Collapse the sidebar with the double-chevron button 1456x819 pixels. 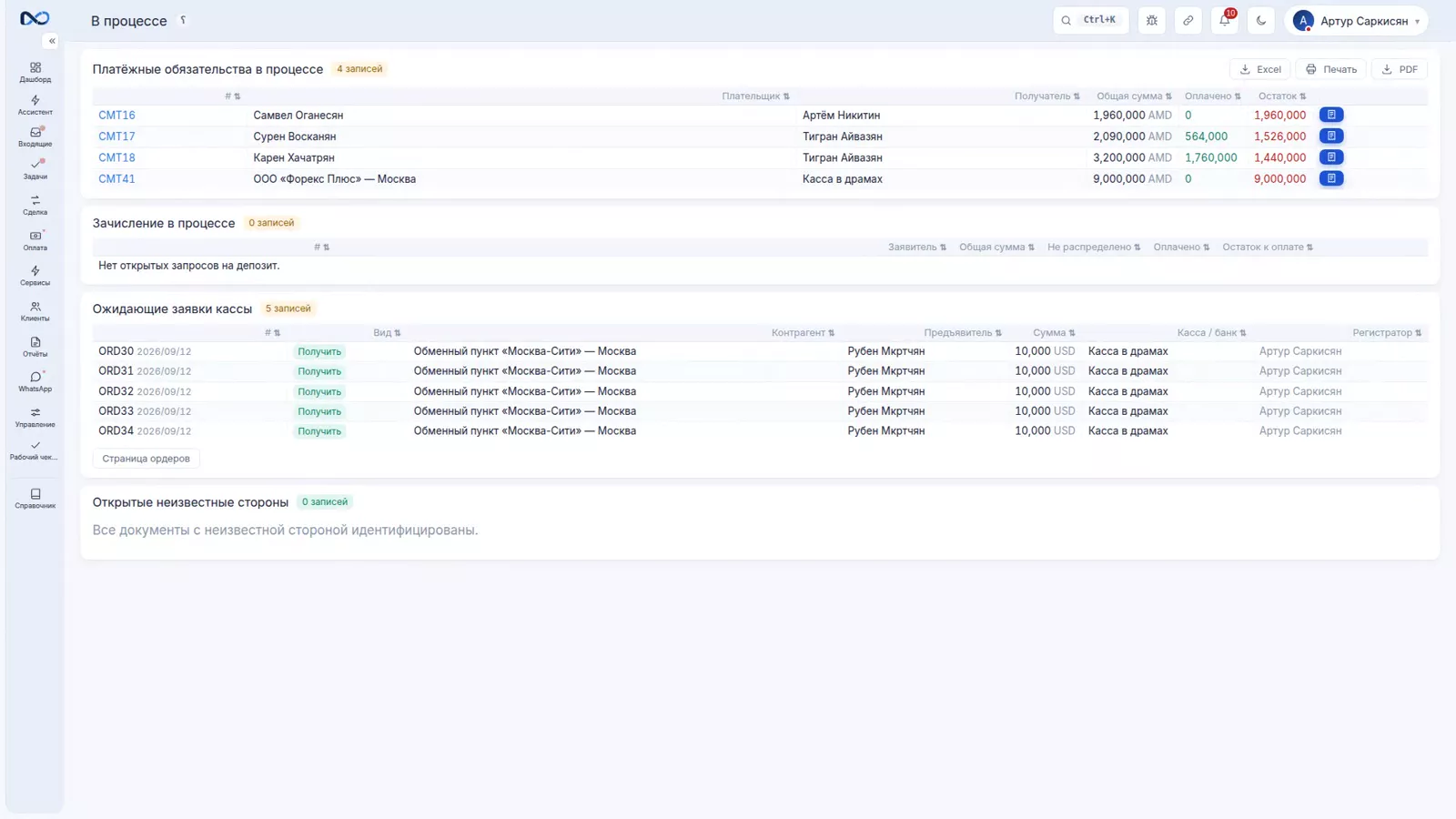pos(52,41)
